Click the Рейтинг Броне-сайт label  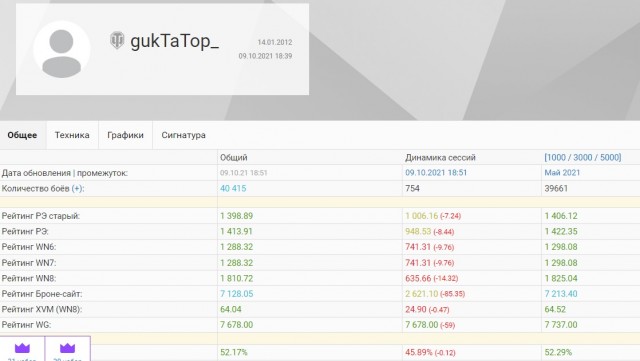[42, 294]
